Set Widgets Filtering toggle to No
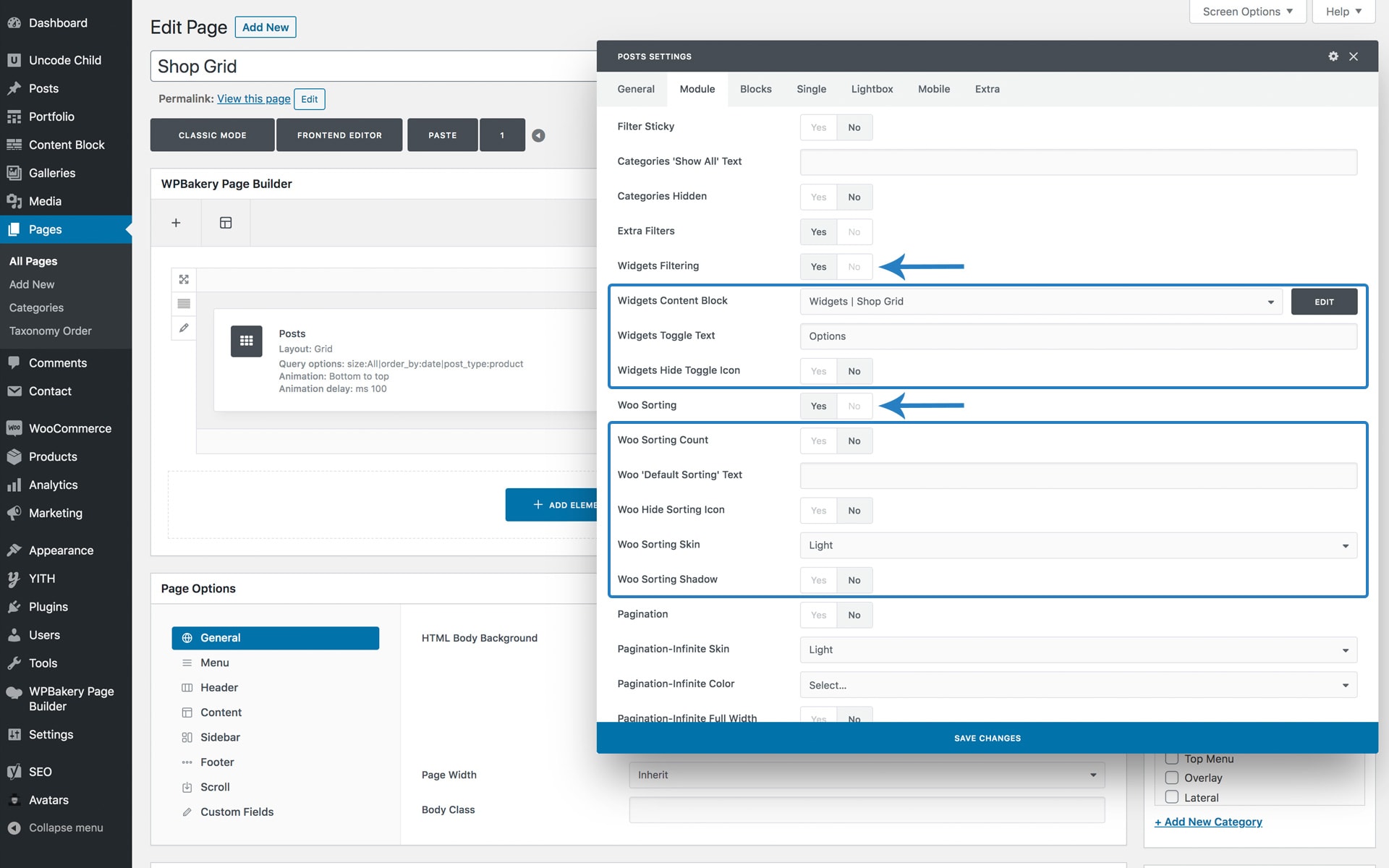Image resolution: width=1389 pixels, height=868 pixels. (x=854, y=267)
